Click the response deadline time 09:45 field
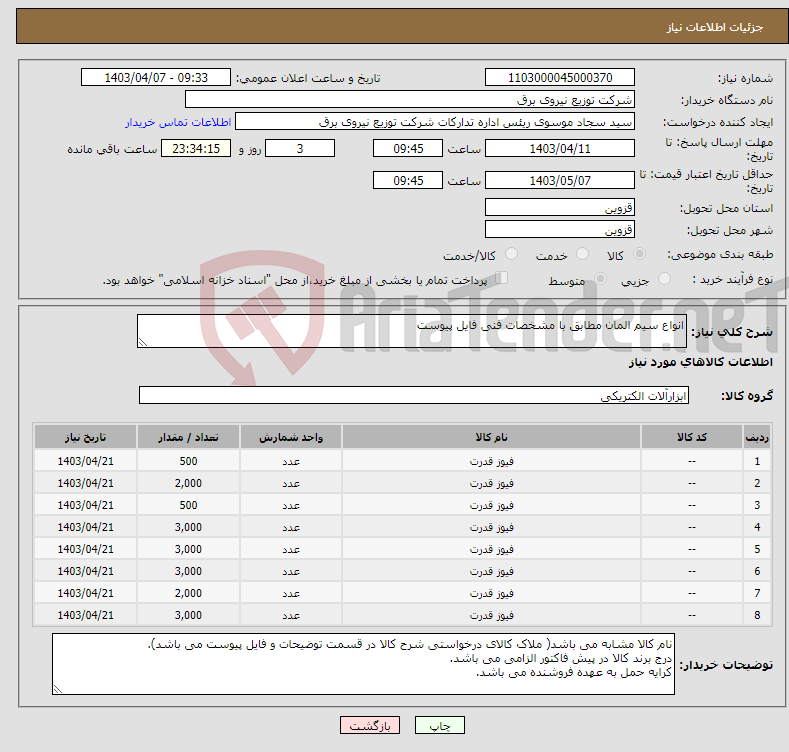 408,148
